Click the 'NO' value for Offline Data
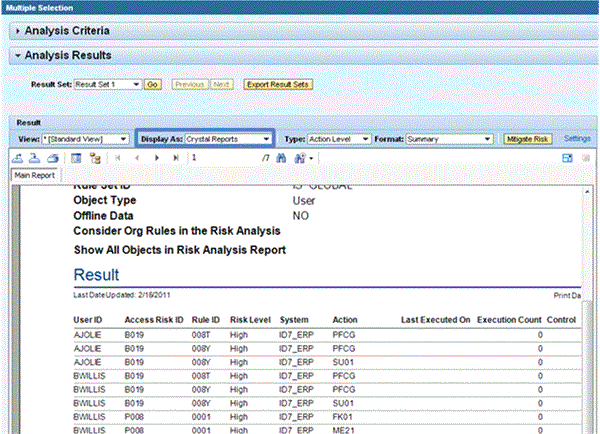This screenshot has height=434, width=600. 301,216
